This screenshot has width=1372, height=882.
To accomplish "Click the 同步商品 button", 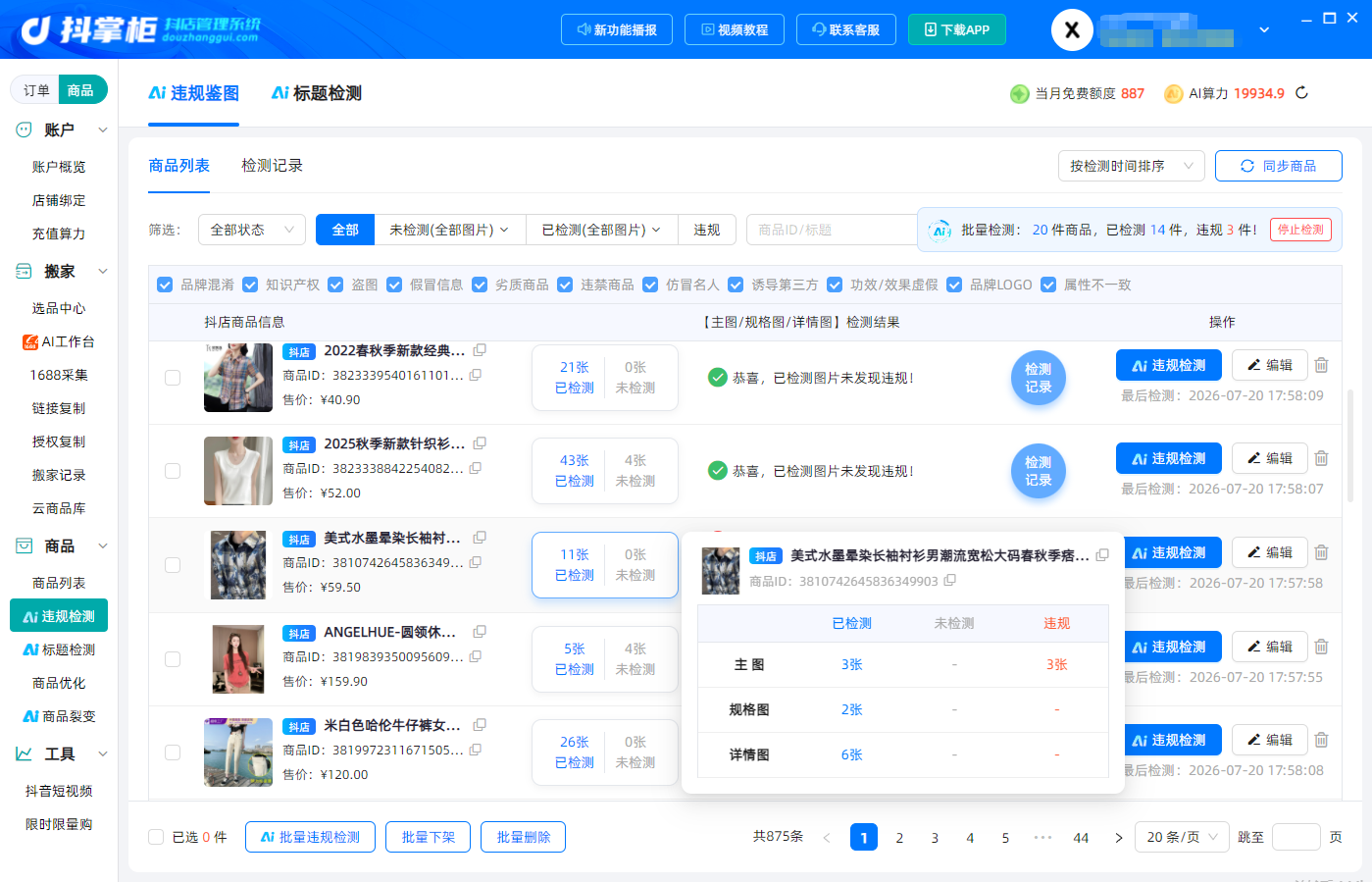I will [x=1279, y=166].
